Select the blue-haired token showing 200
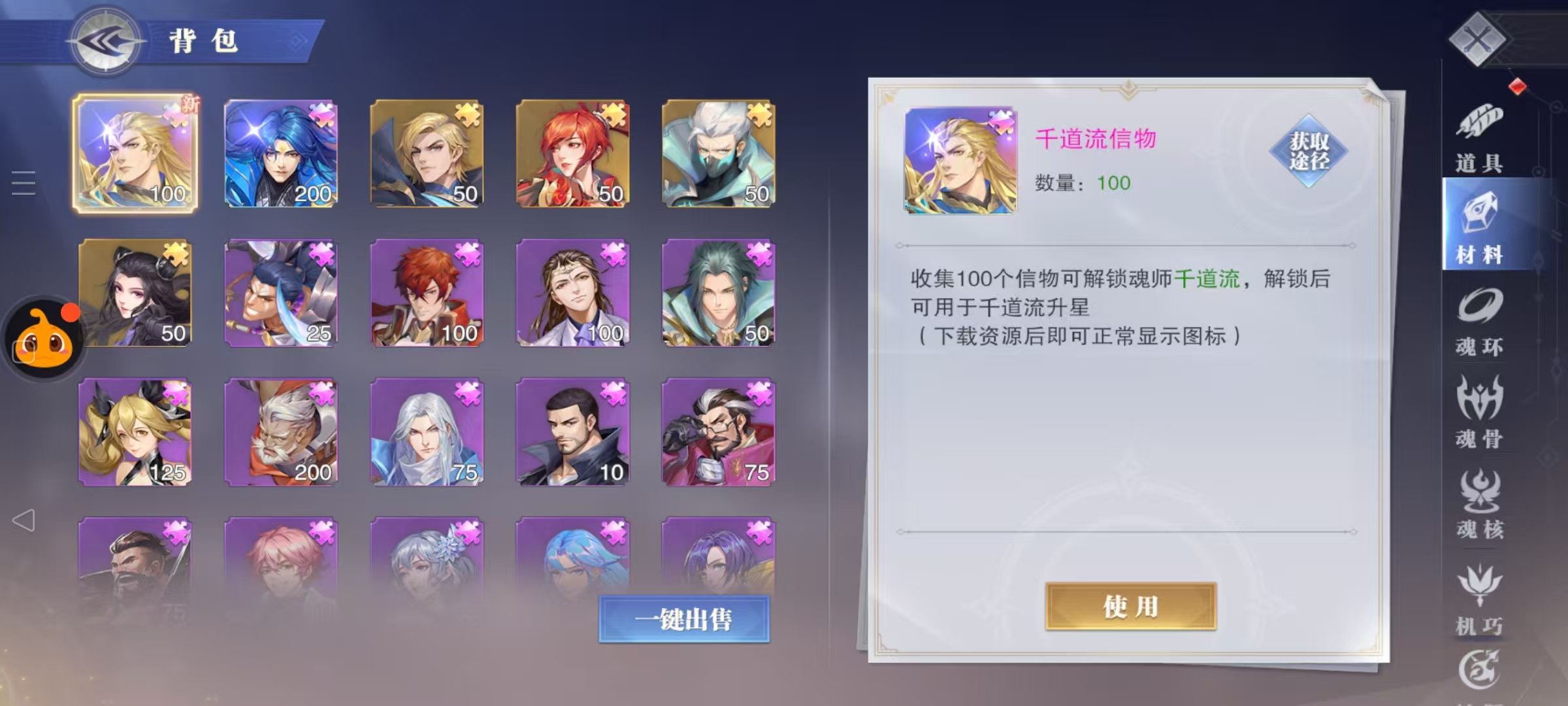 click(x=281, y=154)
